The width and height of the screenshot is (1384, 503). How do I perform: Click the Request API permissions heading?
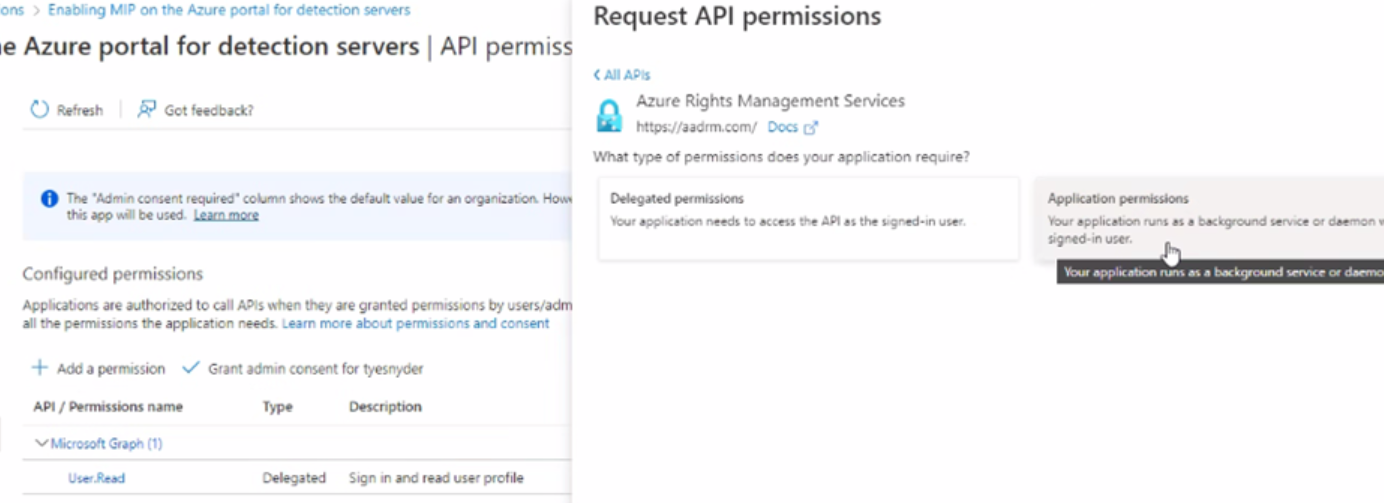(737, 17)
